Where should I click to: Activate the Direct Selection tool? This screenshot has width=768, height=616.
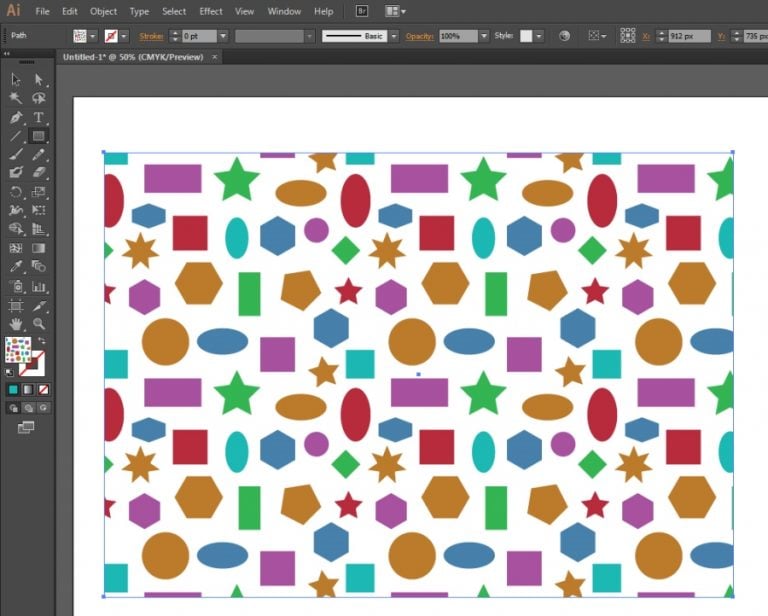(39, 79)
